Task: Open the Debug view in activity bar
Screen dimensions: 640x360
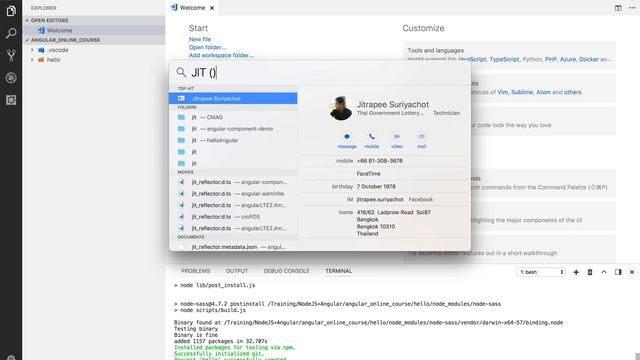Action: tap(11, 78)
